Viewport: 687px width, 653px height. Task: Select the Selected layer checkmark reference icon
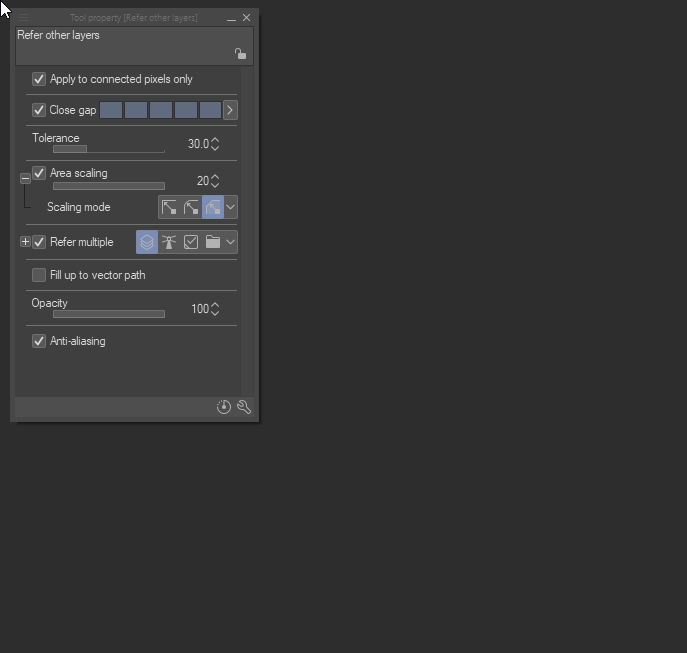(x=191, y=242)
